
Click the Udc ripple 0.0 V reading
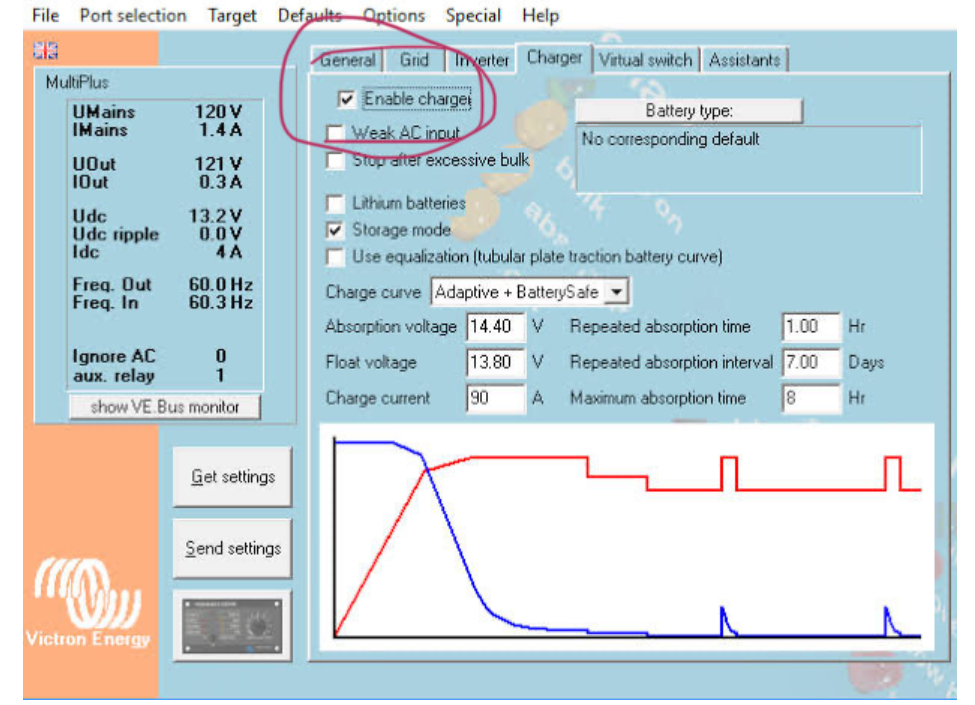click(158, 234)
